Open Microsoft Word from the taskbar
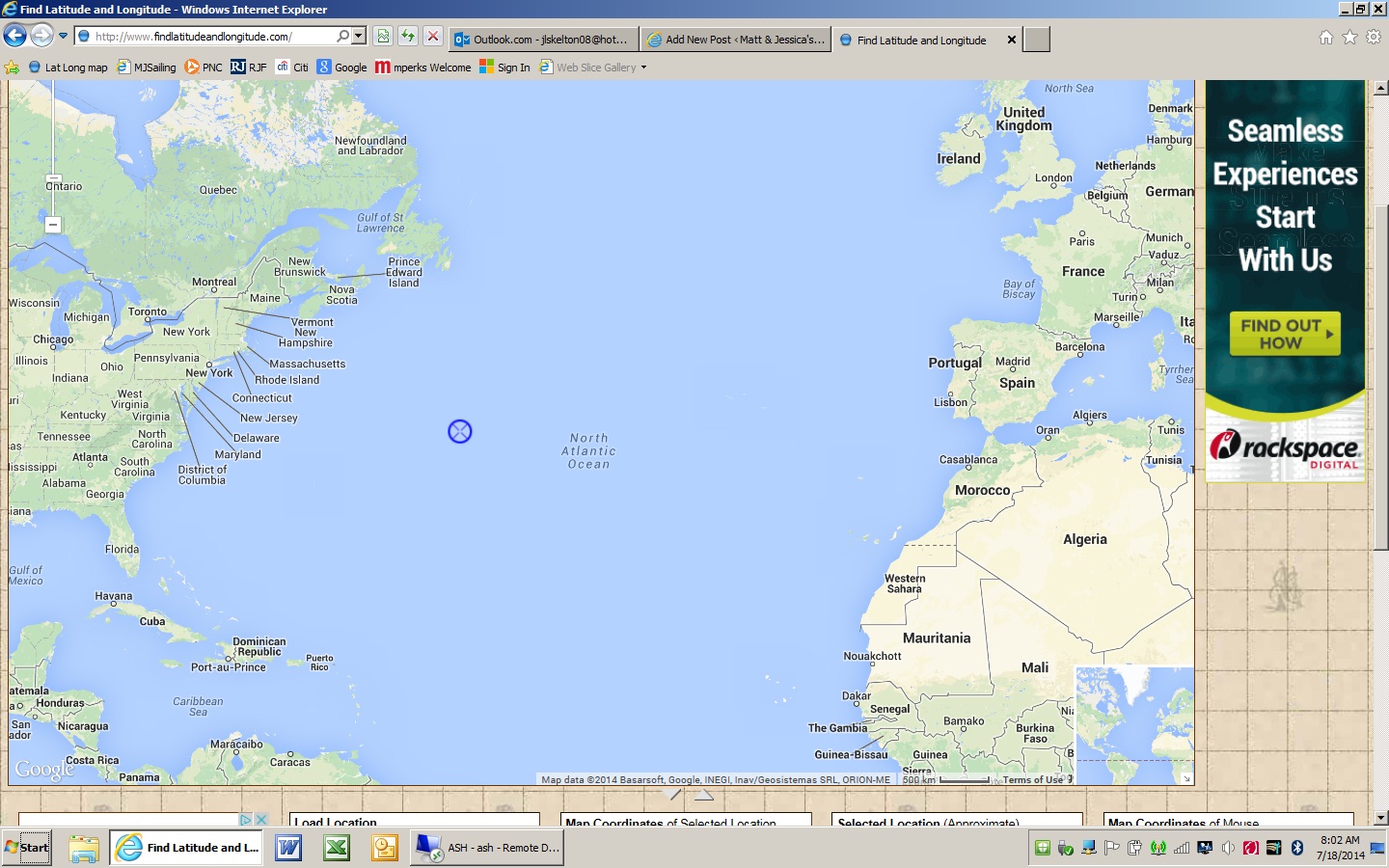 point(288,848)
